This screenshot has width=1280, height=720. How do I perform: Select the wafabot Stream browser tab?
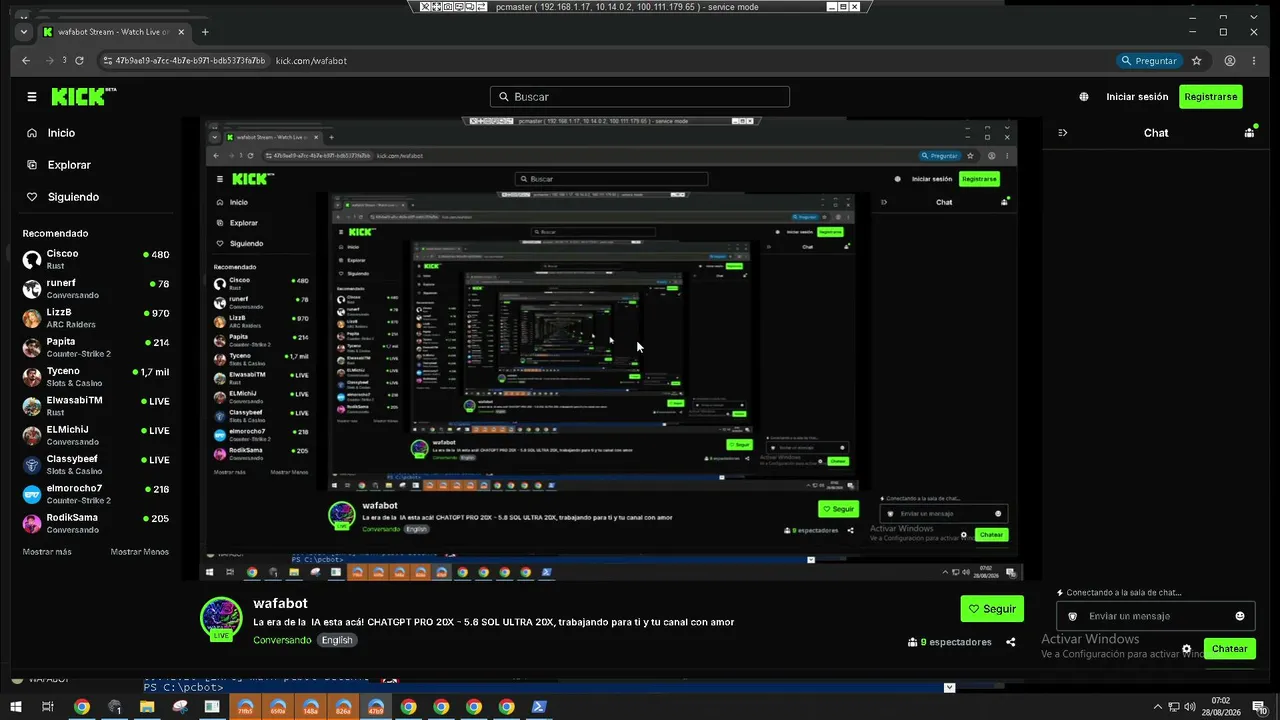[x=113, y=32]
